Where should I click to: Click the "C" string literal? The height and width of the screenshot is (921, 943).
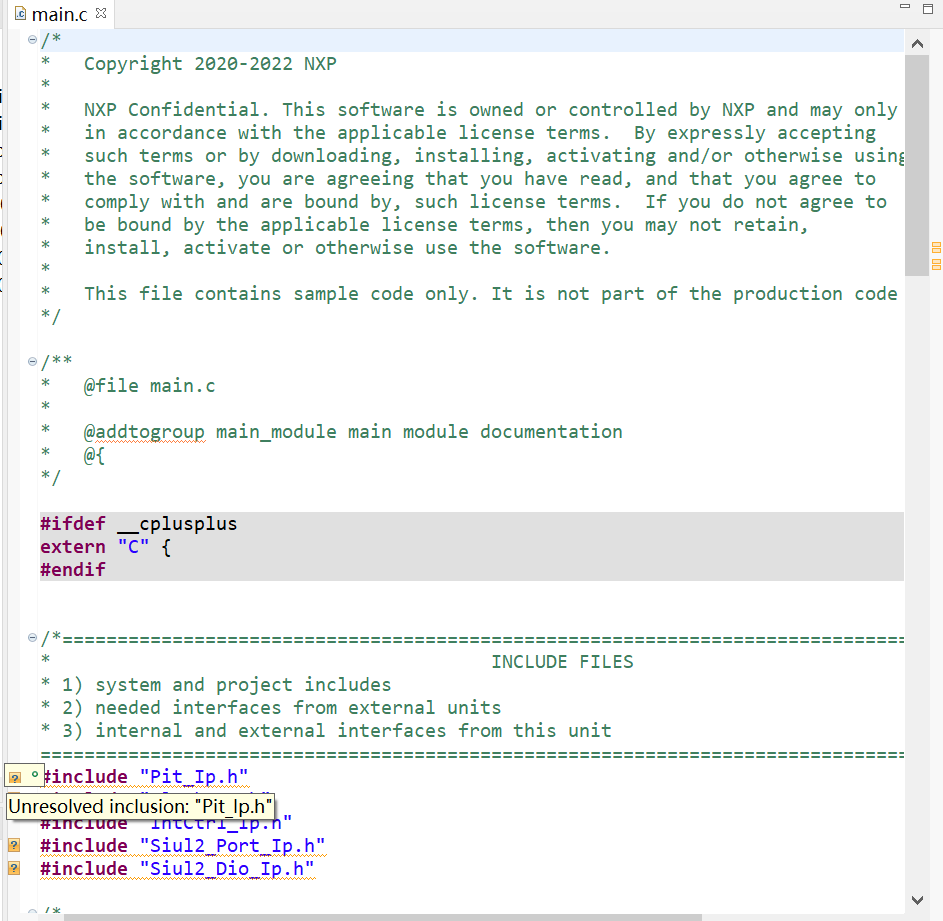(134, 547)
